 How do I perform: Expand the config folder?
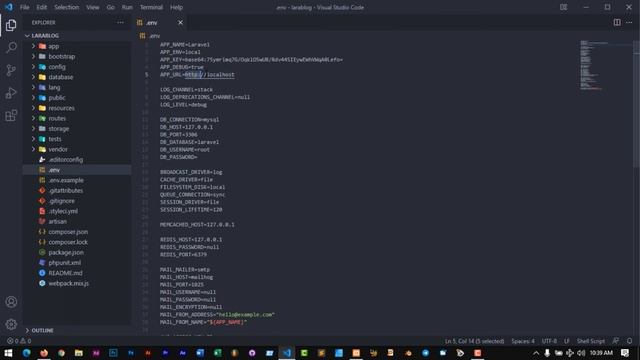tap(77, 67)
